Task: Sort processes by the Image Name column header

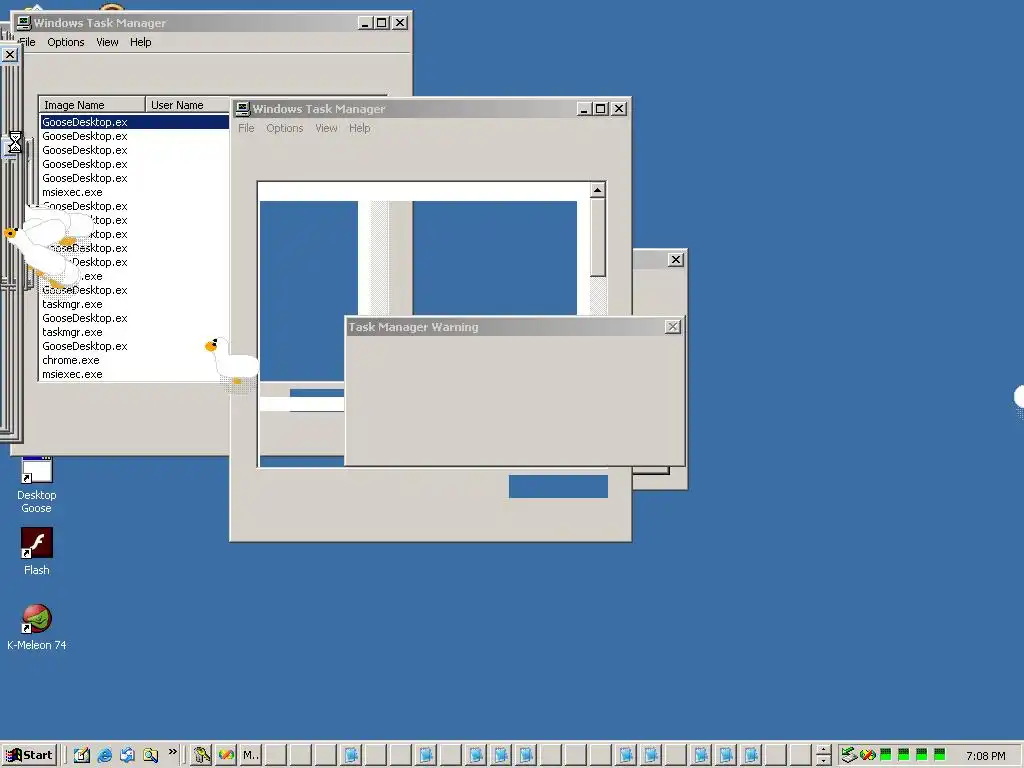Action: 92,104
